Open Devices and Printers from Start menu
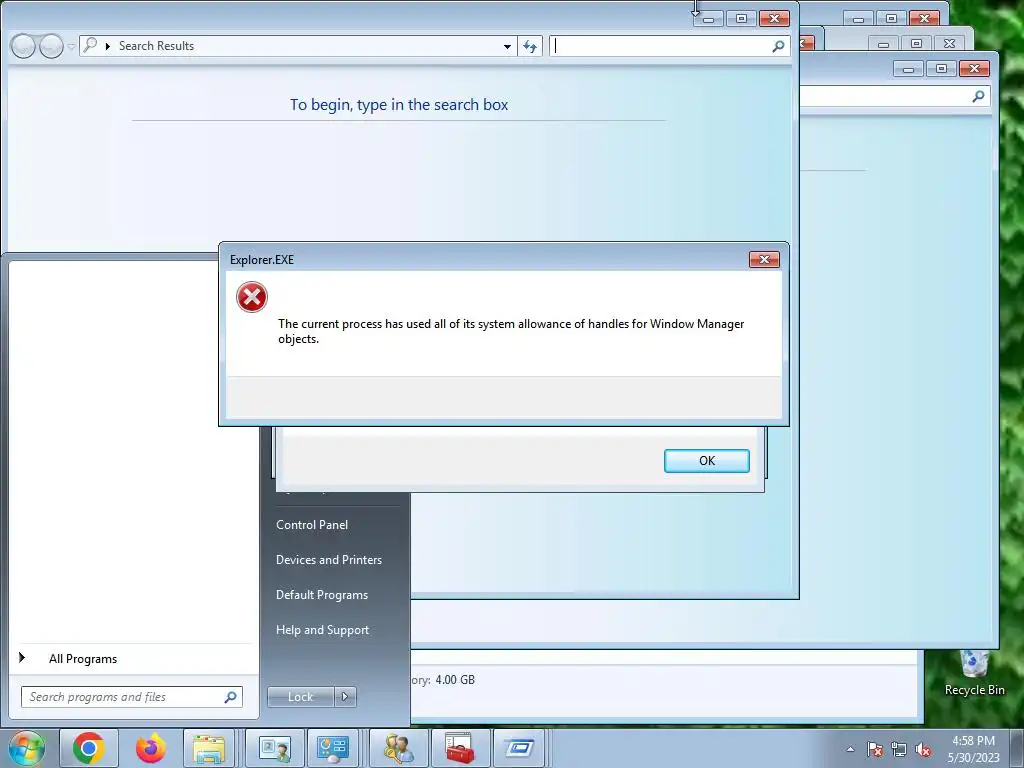The height and width of the screenshot is (768, 1024). click(x=328, y=560)
